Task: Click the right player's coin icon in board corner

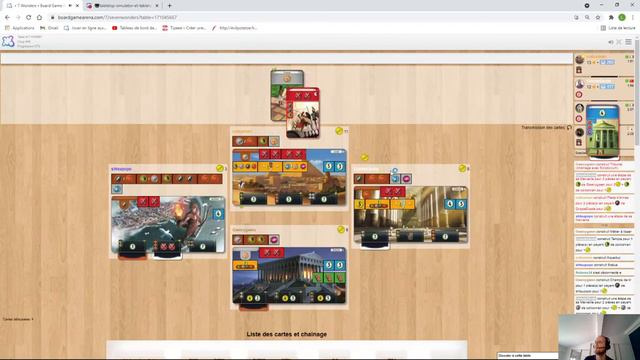Action: (462, 168)
